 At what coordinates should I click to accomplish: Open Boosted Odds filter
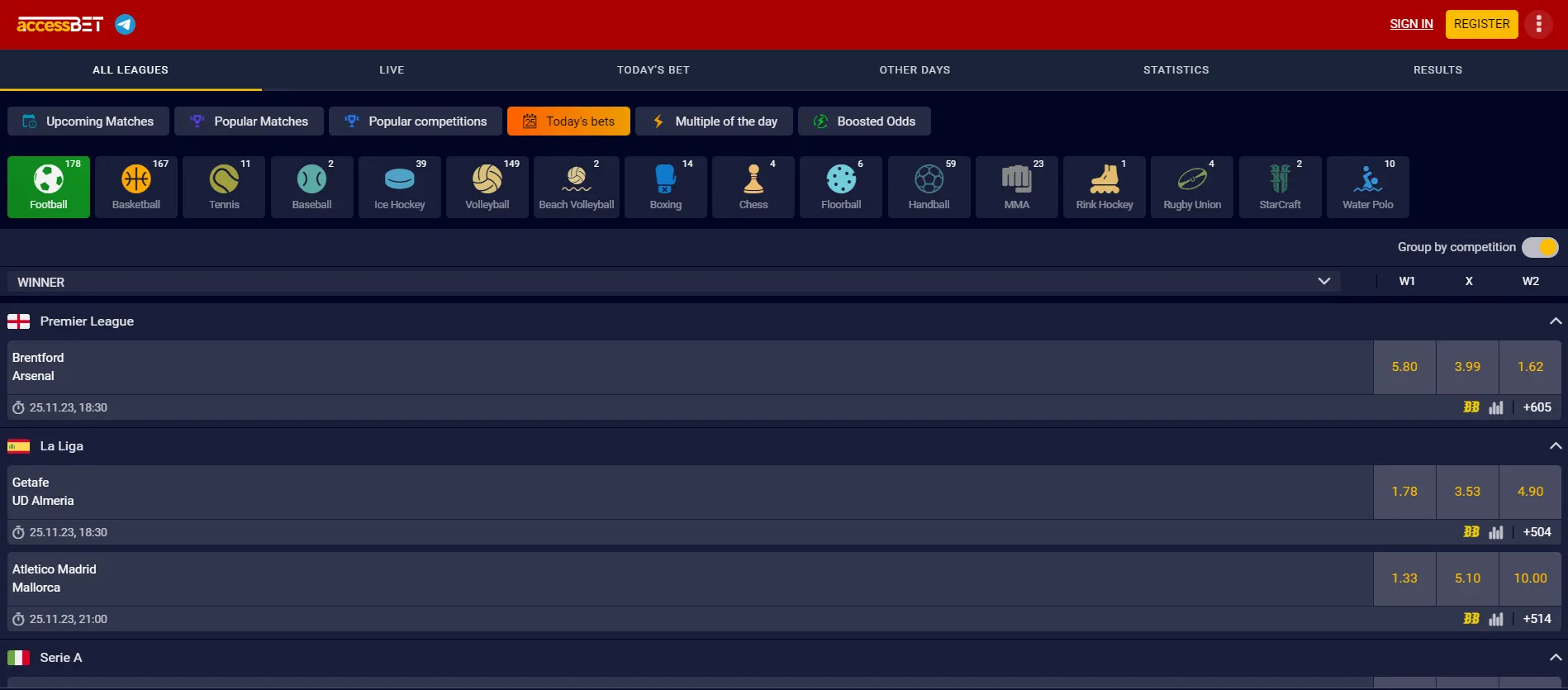click(864, 121)
